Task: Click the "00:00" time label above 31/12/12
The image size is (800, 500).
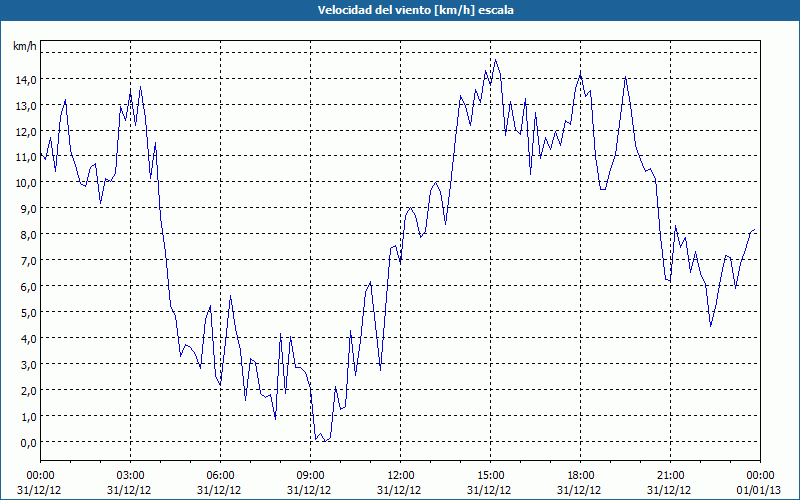Action: pos(40,476)
